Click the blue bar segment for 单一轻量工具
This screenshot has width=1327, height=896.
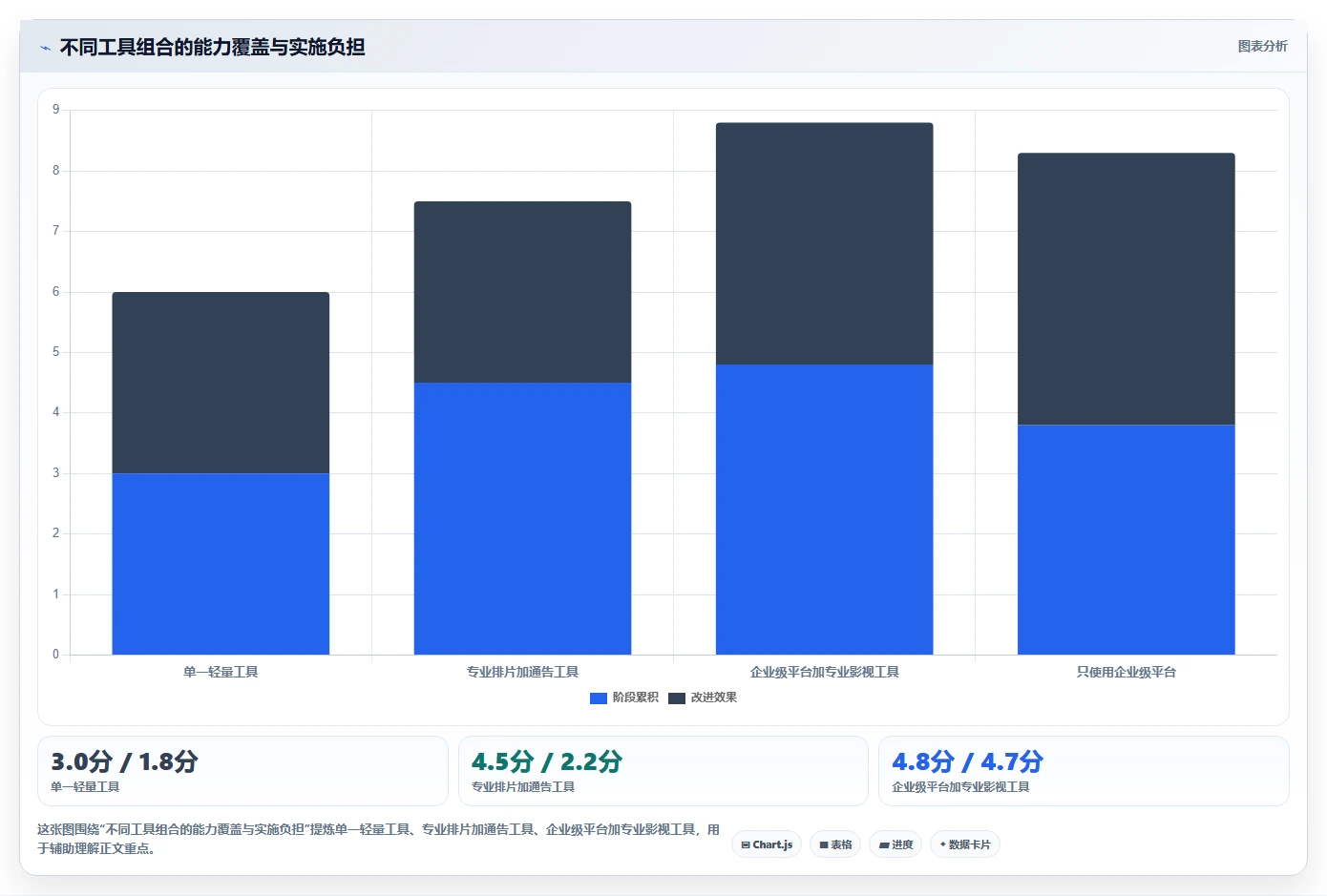[221, 564]
